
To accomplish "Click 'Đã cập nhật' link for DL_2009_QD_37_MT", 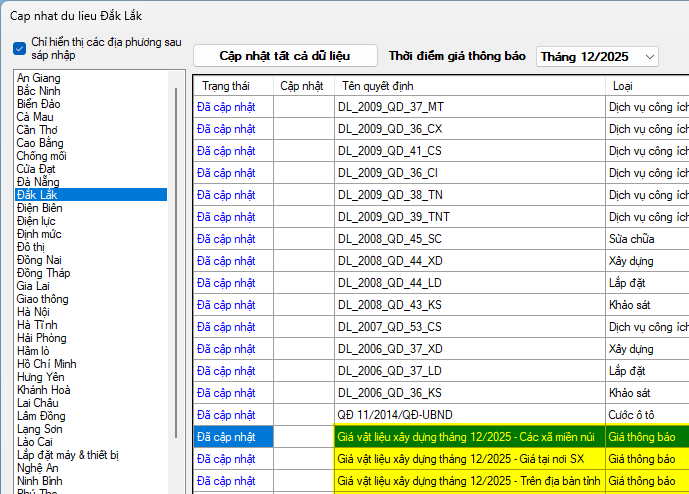I will point(226,108).
